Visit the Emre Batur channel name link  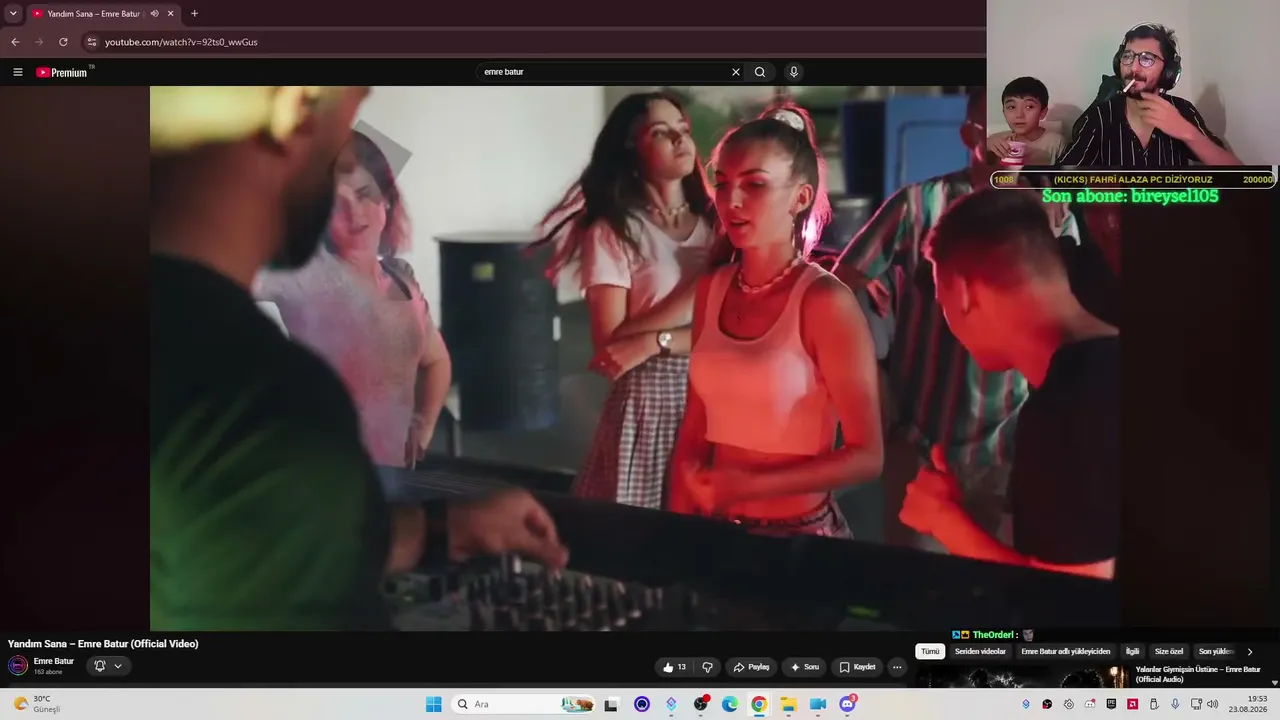tap(54, 661)
